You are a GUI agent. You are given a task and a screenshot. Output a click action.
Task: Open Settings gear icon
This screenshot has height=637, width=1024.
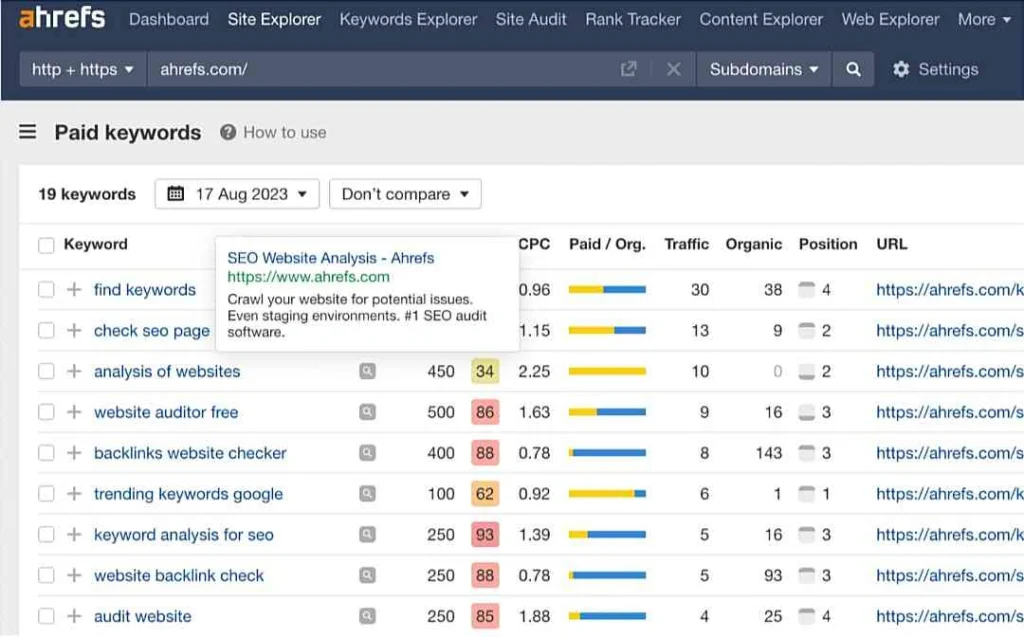pos(901,69)
